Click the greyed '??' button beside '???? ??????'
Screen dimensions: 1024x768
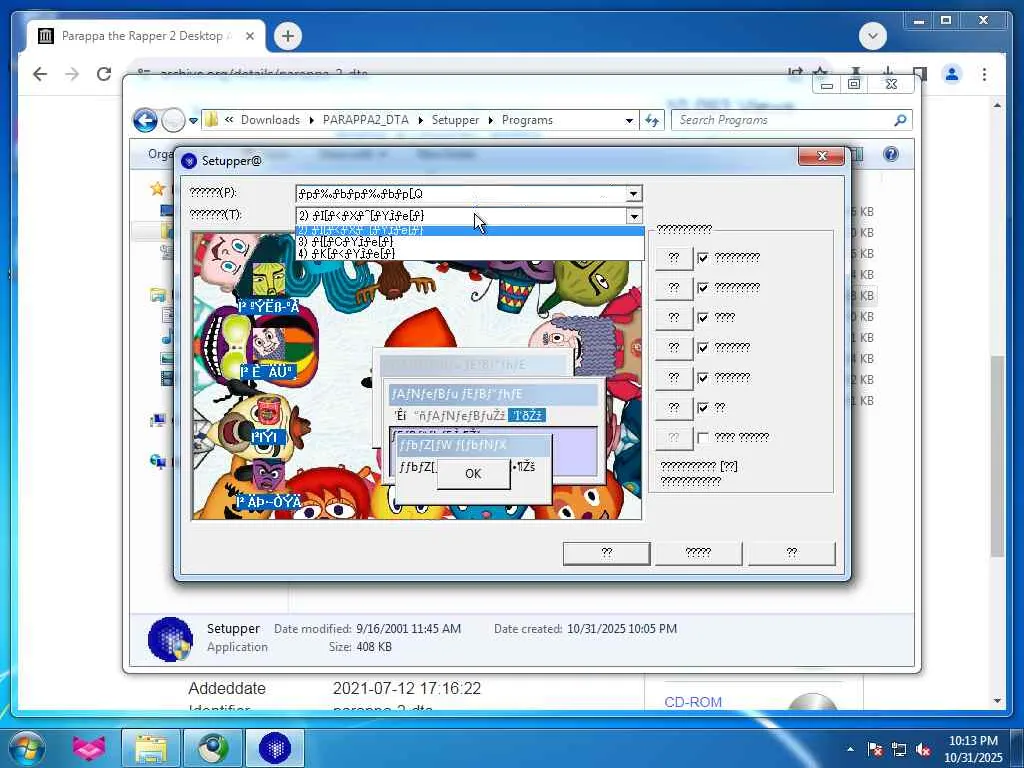coord(674,438)
